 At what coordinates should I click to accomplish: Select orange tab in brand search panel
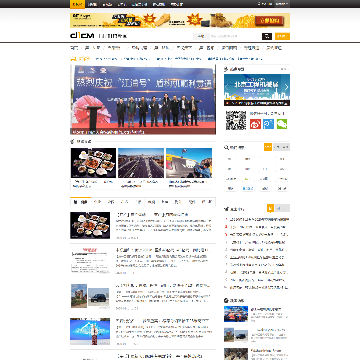pos(268,147)
